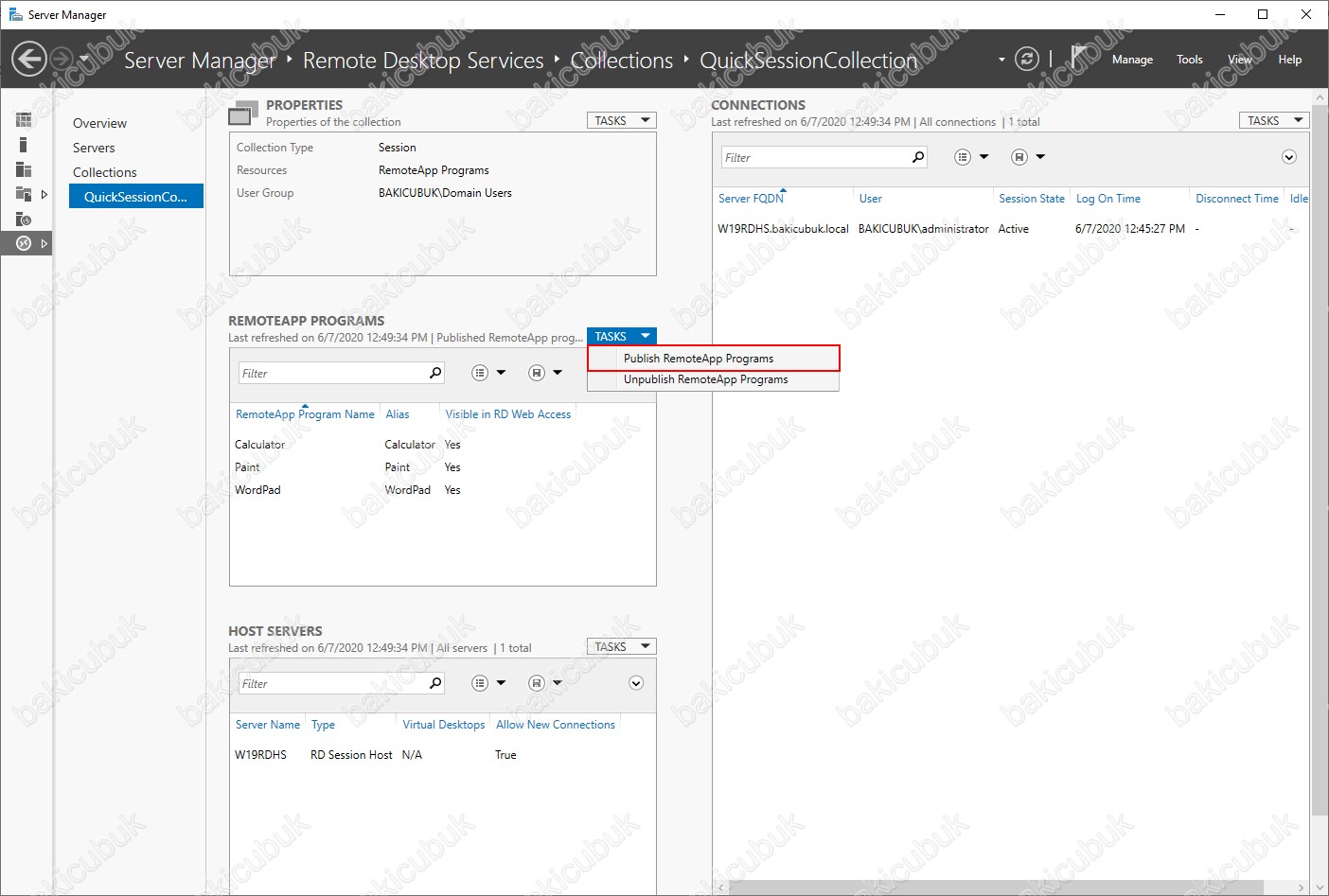Sort by Allow New Connections column

point(556,725)
